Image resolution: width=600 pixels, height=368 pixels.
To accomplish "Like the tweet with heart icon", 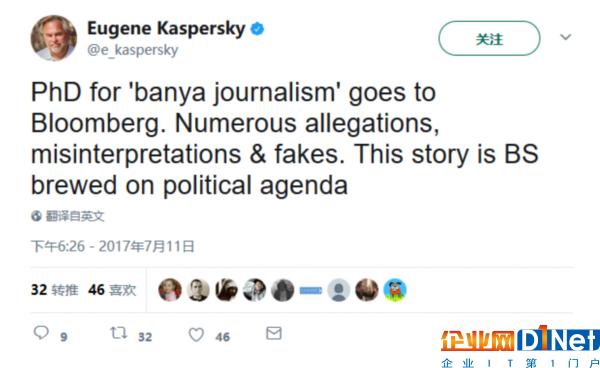I will point(196,335).
